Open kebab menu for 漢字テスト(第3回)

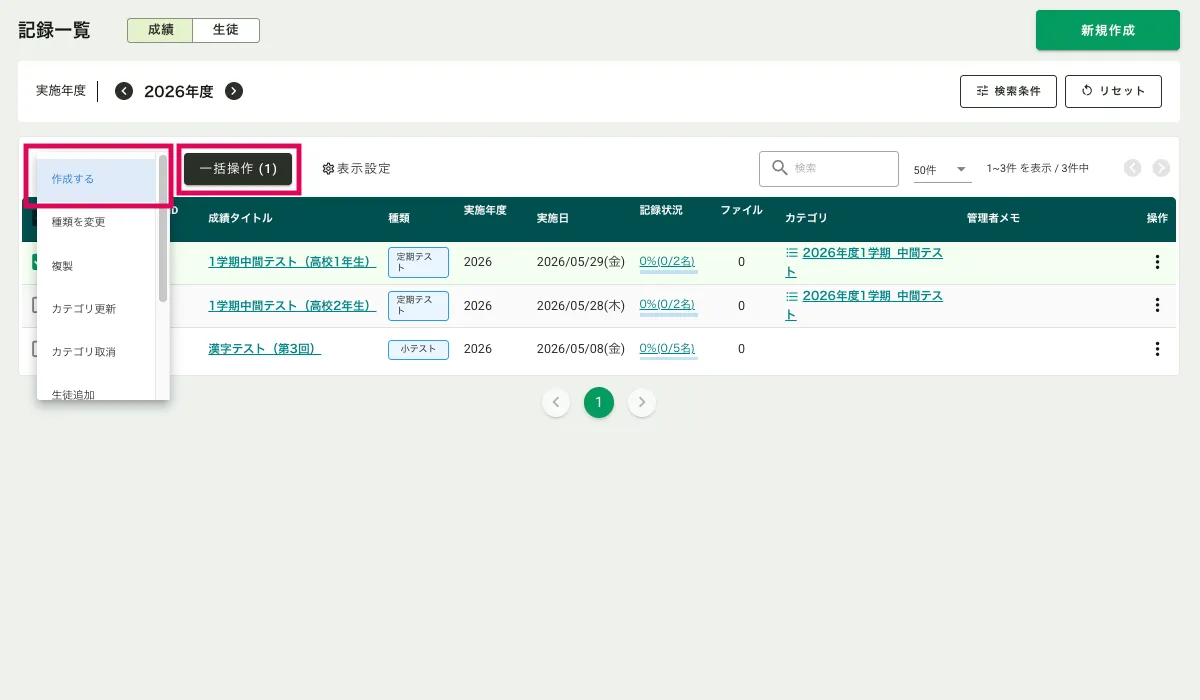coord(1157,349)
